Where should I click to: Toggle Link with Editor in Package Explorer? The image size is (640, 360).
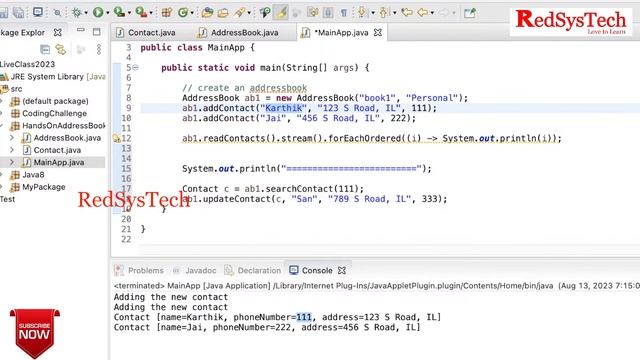click(61, 49)
